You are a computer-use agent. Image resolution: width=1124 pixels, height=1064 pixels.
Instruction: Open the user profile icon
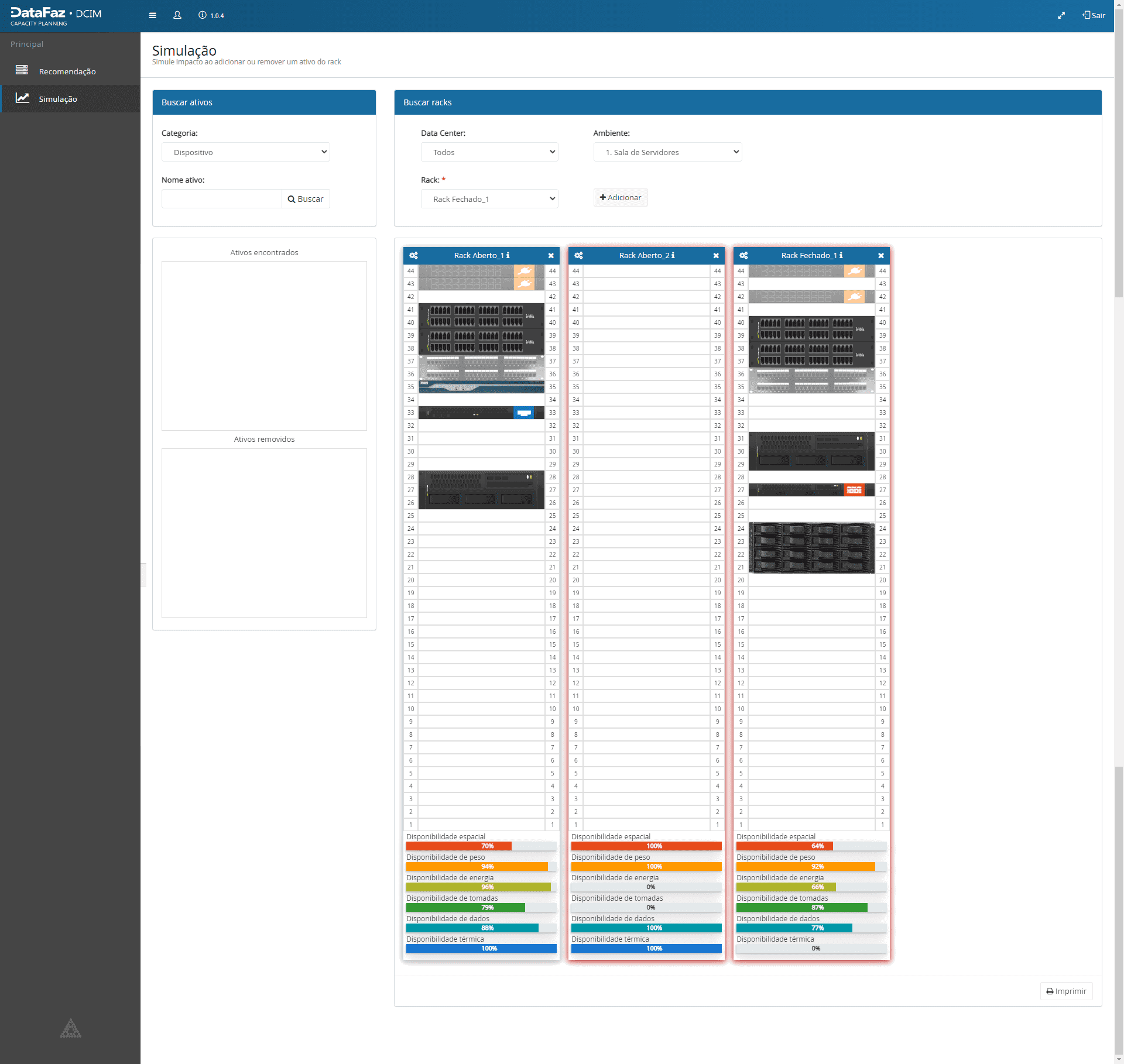coord(177,16)
